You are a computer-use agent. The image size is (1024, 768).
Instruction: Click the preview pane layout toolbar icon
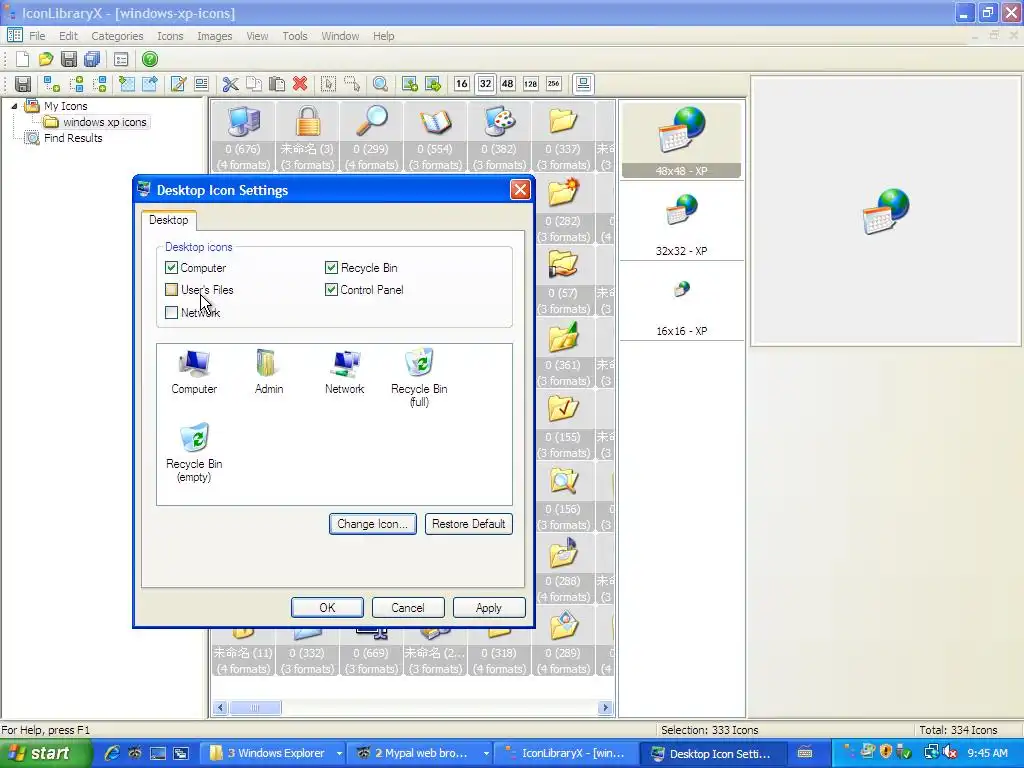click(x=583, y=84)
